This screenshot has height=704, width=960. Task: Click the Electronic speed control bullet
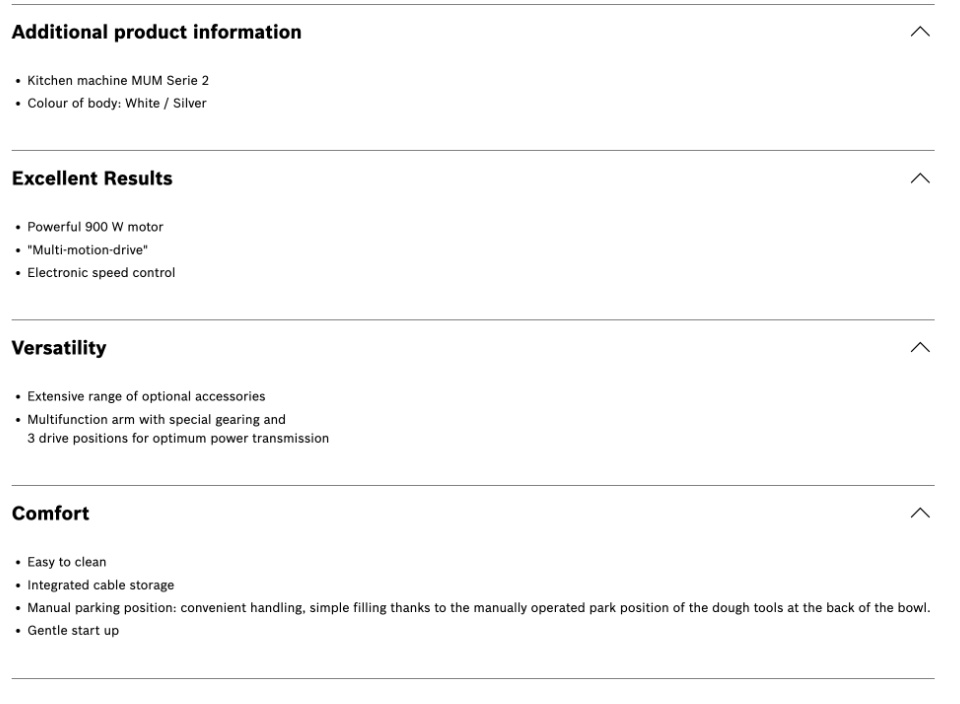pyautogui.click(x=101, y=273)
